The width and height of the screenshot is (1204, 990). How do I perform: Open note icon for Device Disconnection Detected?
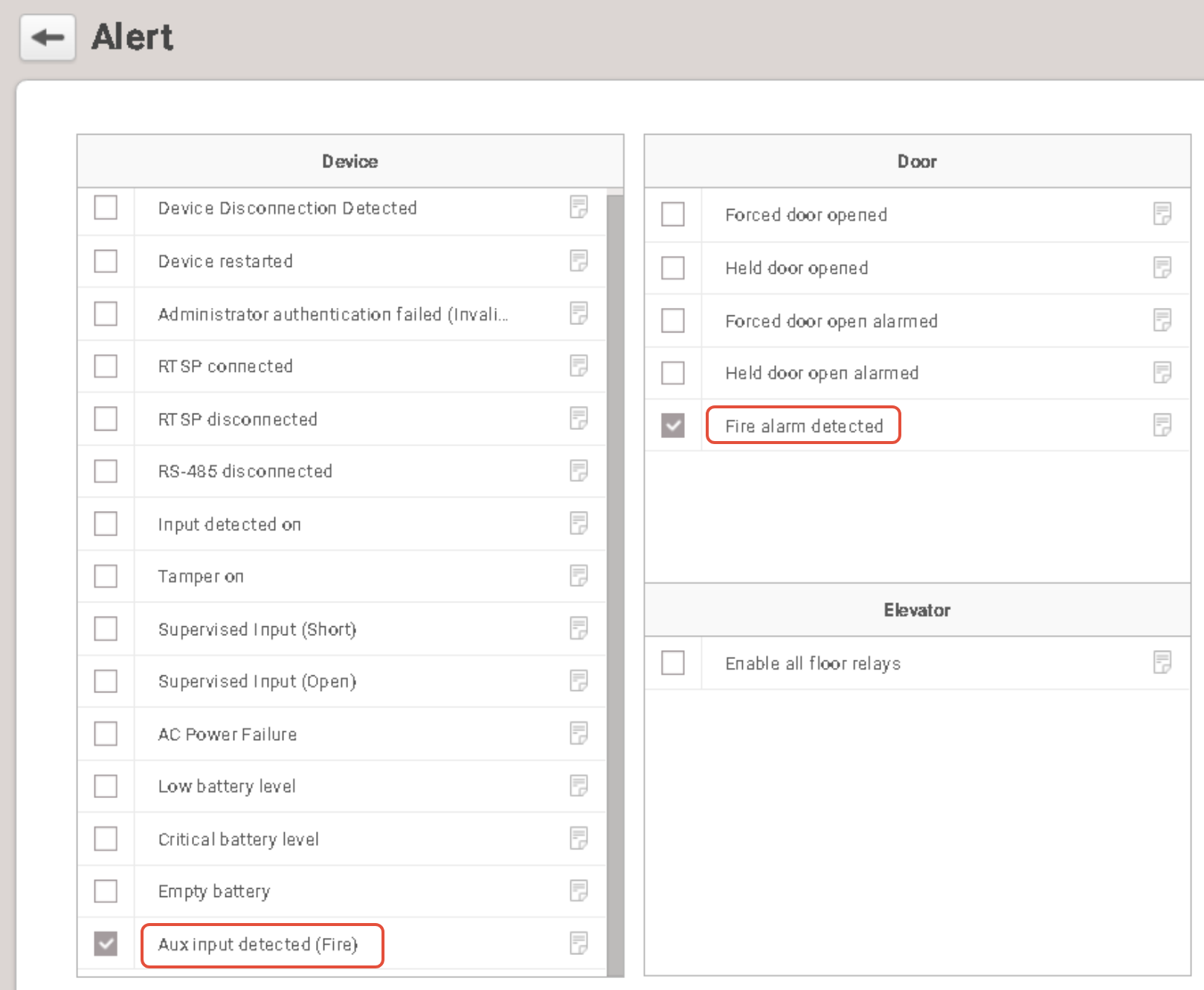point(579,207)
